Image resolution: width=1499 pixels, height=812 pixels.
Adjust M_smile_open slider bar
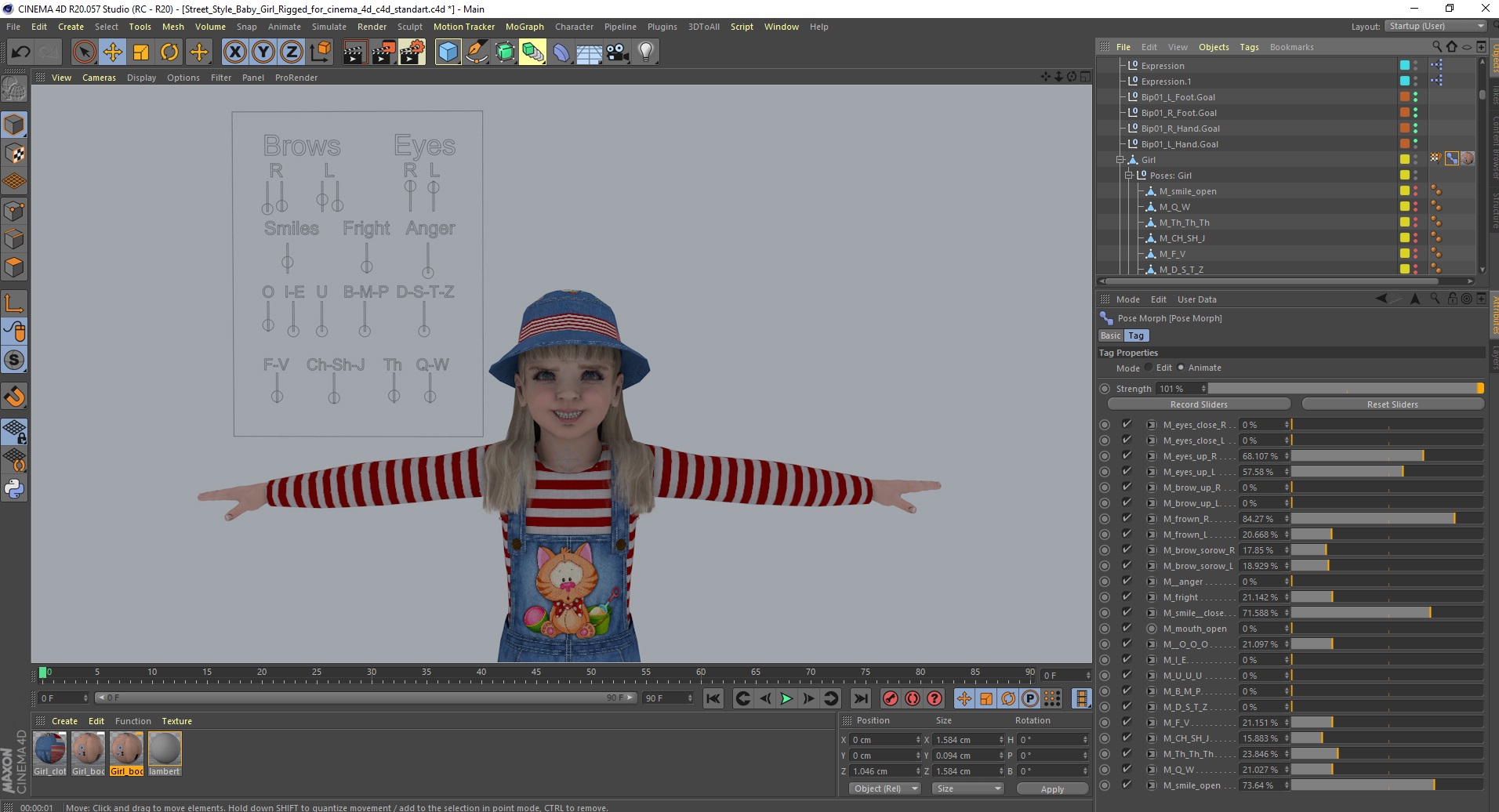[x=1387, y=785]
